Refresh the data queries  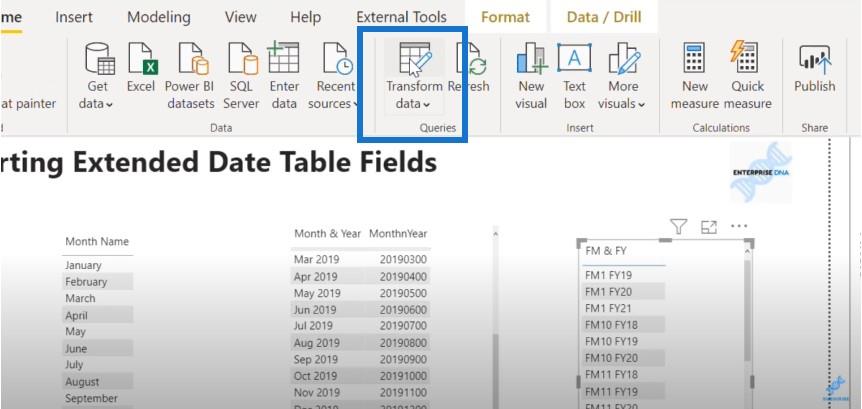pos(471,68)
